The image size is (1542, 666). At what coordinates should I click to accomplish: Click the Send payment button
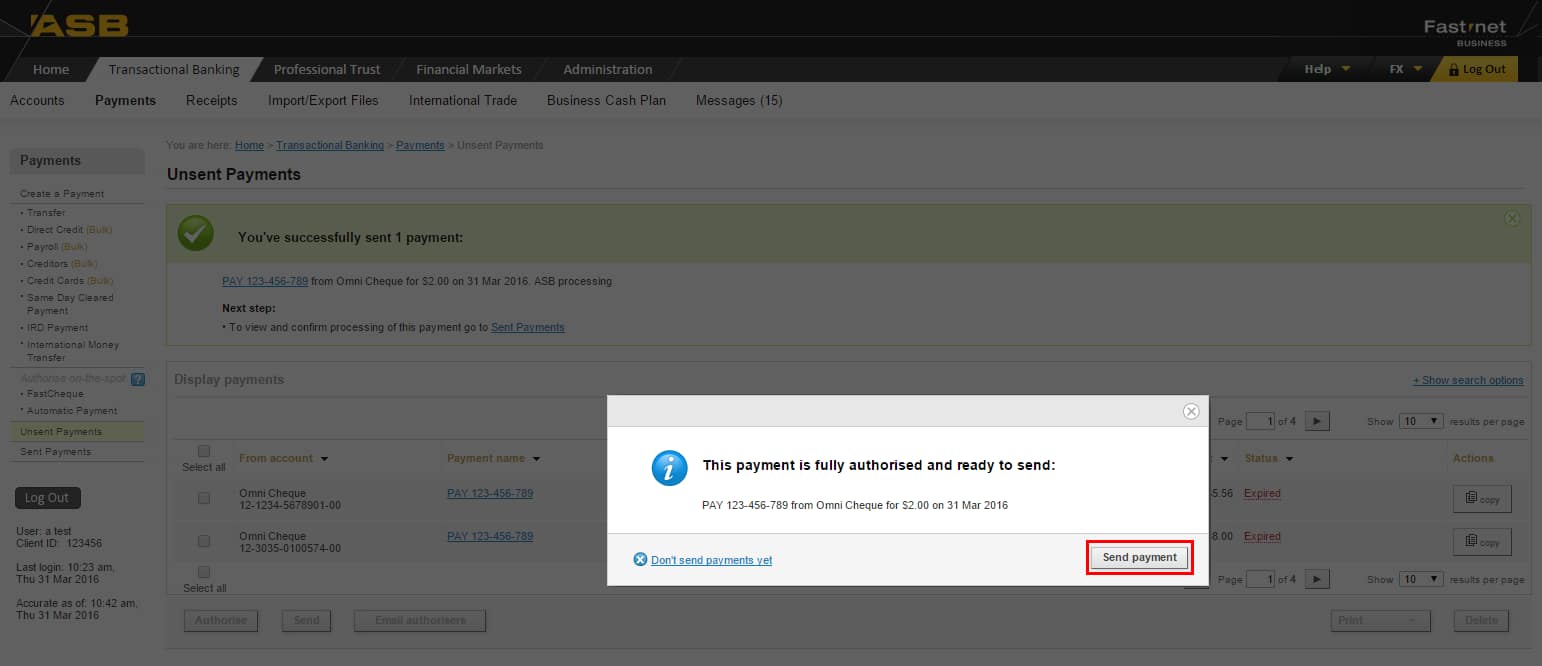[1139, 558]
